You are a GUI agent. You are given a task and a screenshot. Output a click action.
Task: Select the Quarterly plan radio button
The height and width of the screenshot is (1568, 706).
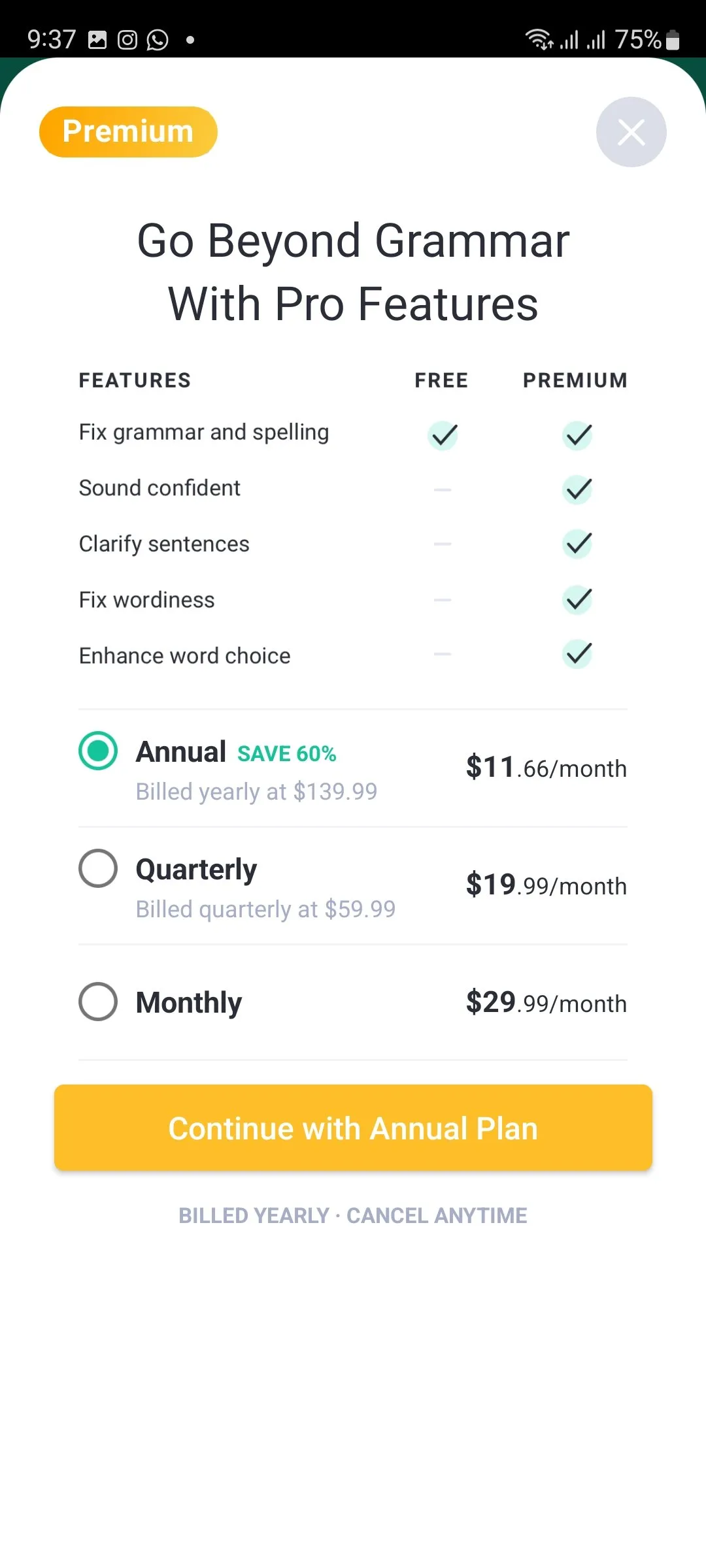98,868
